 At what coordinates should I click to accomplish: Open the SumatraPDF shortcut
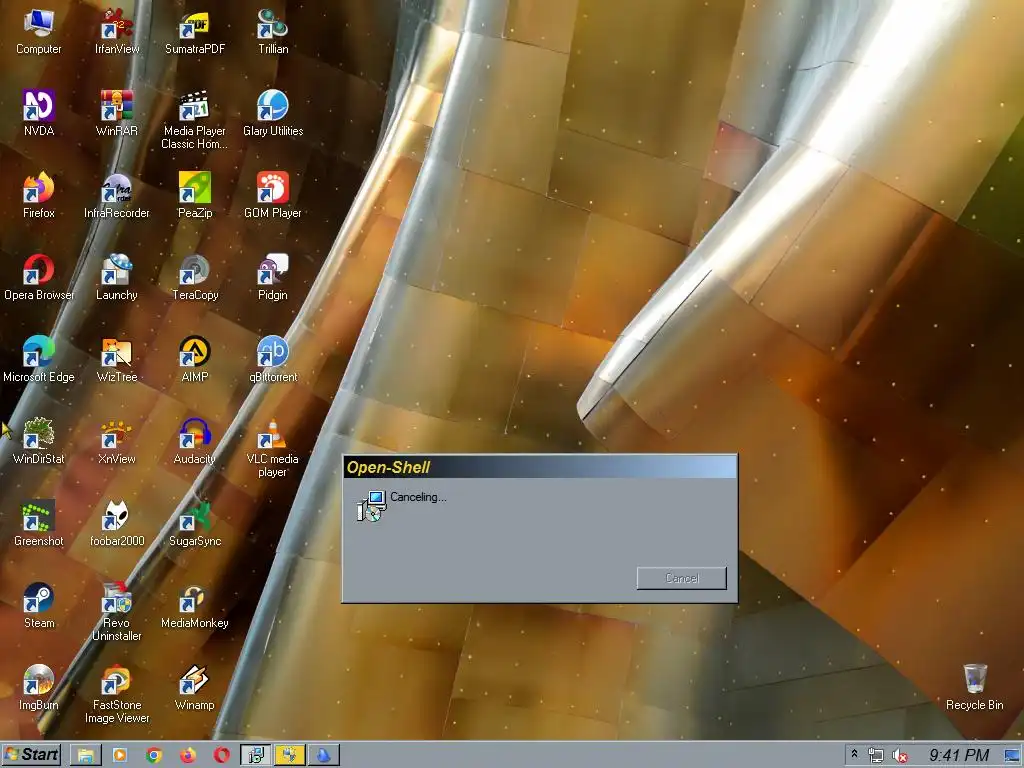click(x=195, y=32)
